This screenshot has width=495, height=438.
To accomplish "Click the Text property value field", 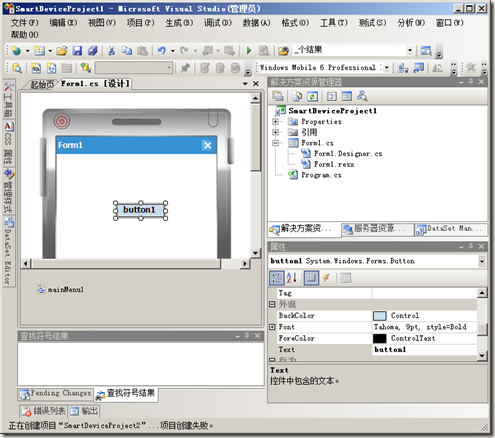I will (x=425, y=350).
